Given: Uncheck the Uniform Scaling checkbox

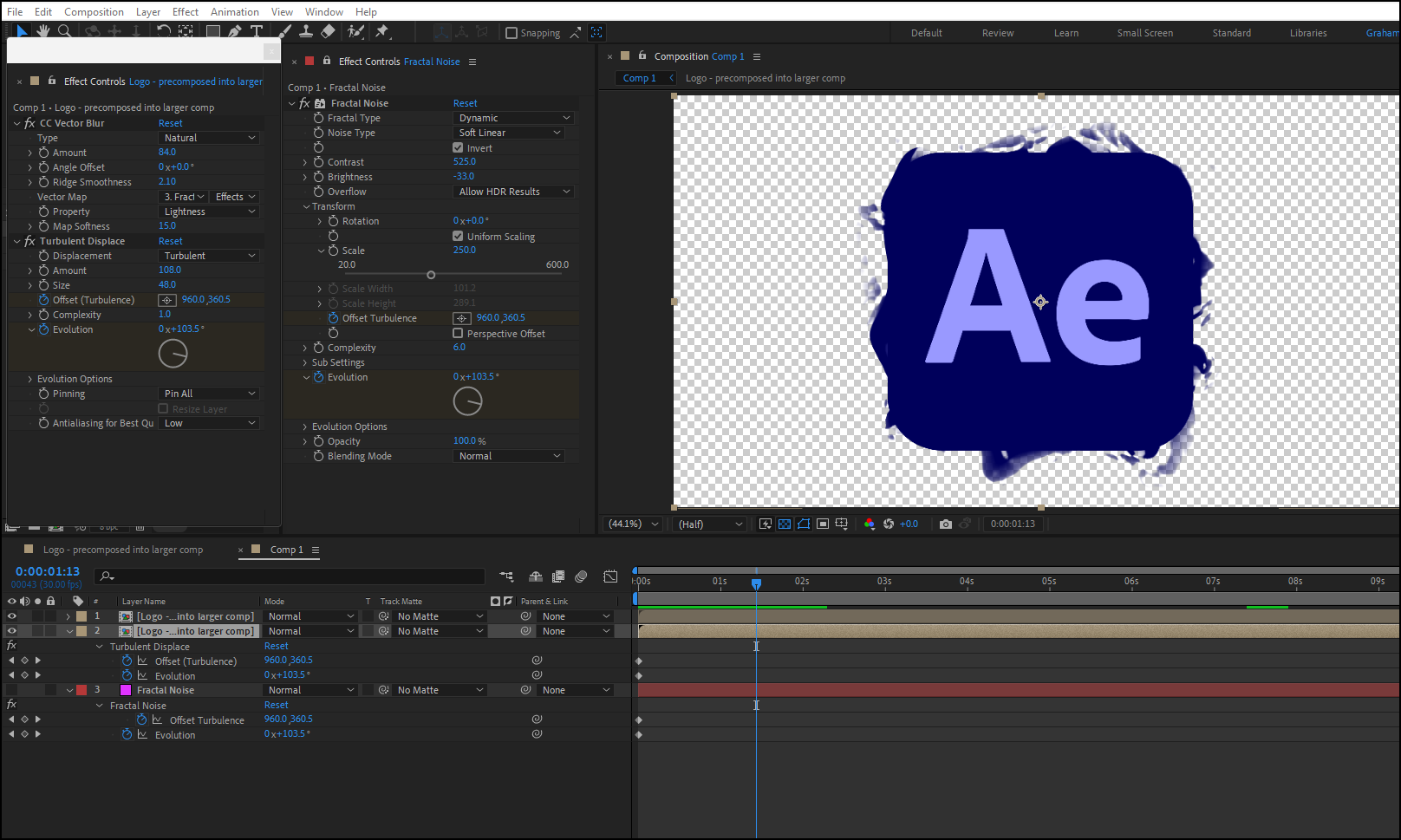Looking at the screenshot, I should 458,236.
